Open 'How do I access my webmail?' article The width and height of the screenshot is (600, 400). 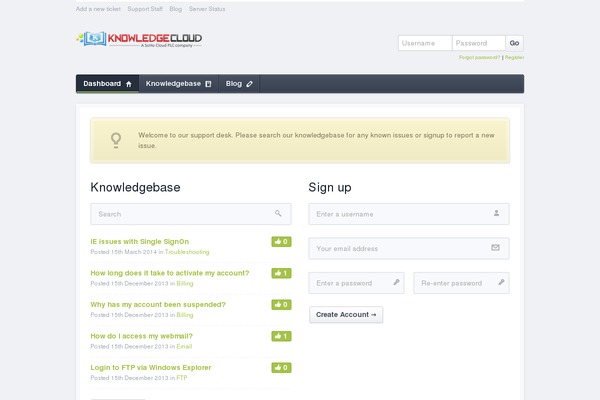click(142, 336)
